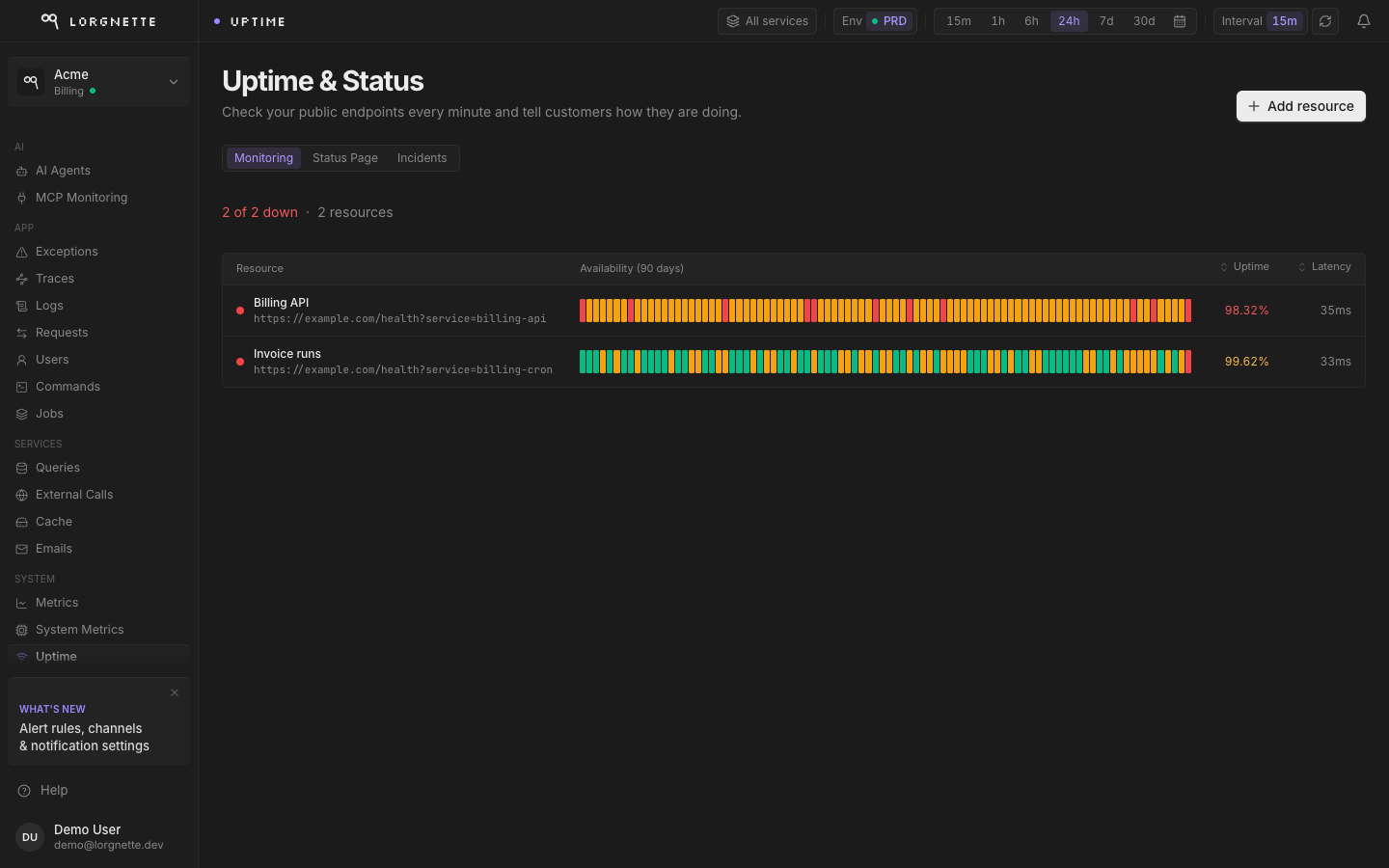Click the Emails envelope icon

click(x=21, y=549)
